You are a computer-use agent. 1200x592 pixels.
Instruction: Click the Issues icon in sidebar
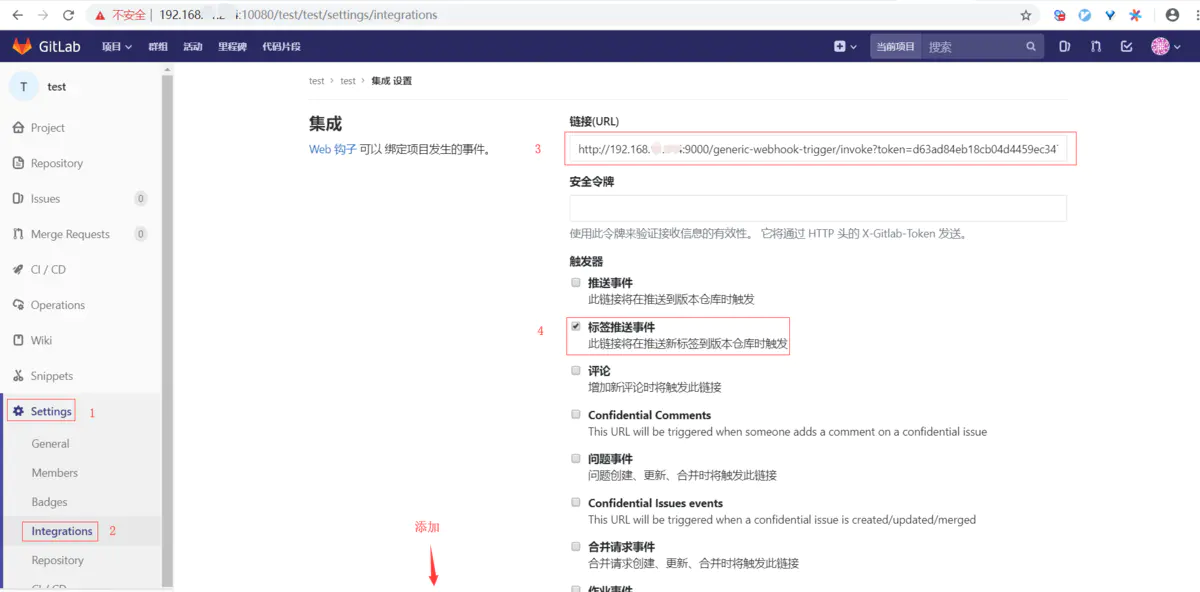click(18, 198)
